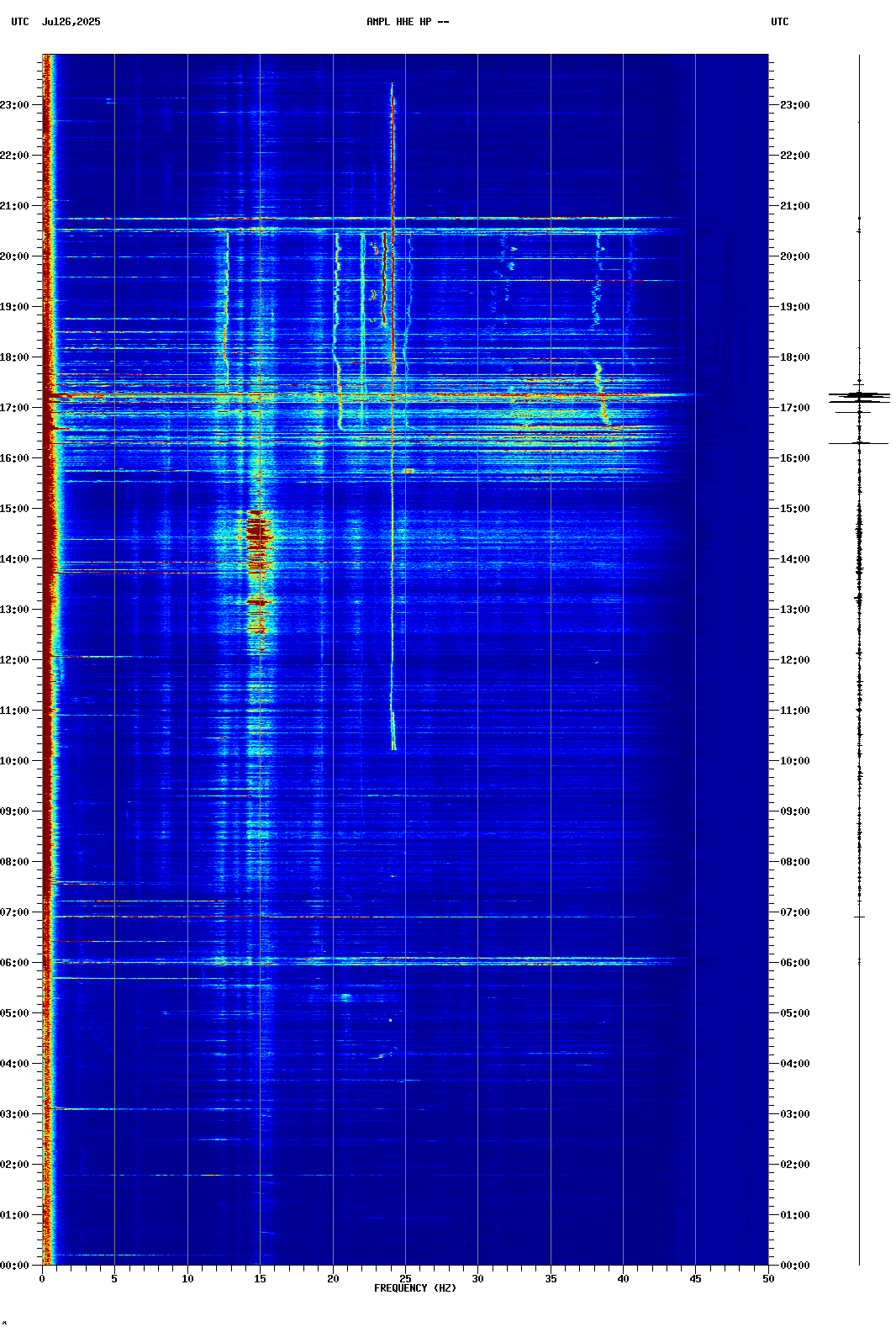Click 01:00 on the left-hand time axis
896x1332 pixels.
point(14,1215)
